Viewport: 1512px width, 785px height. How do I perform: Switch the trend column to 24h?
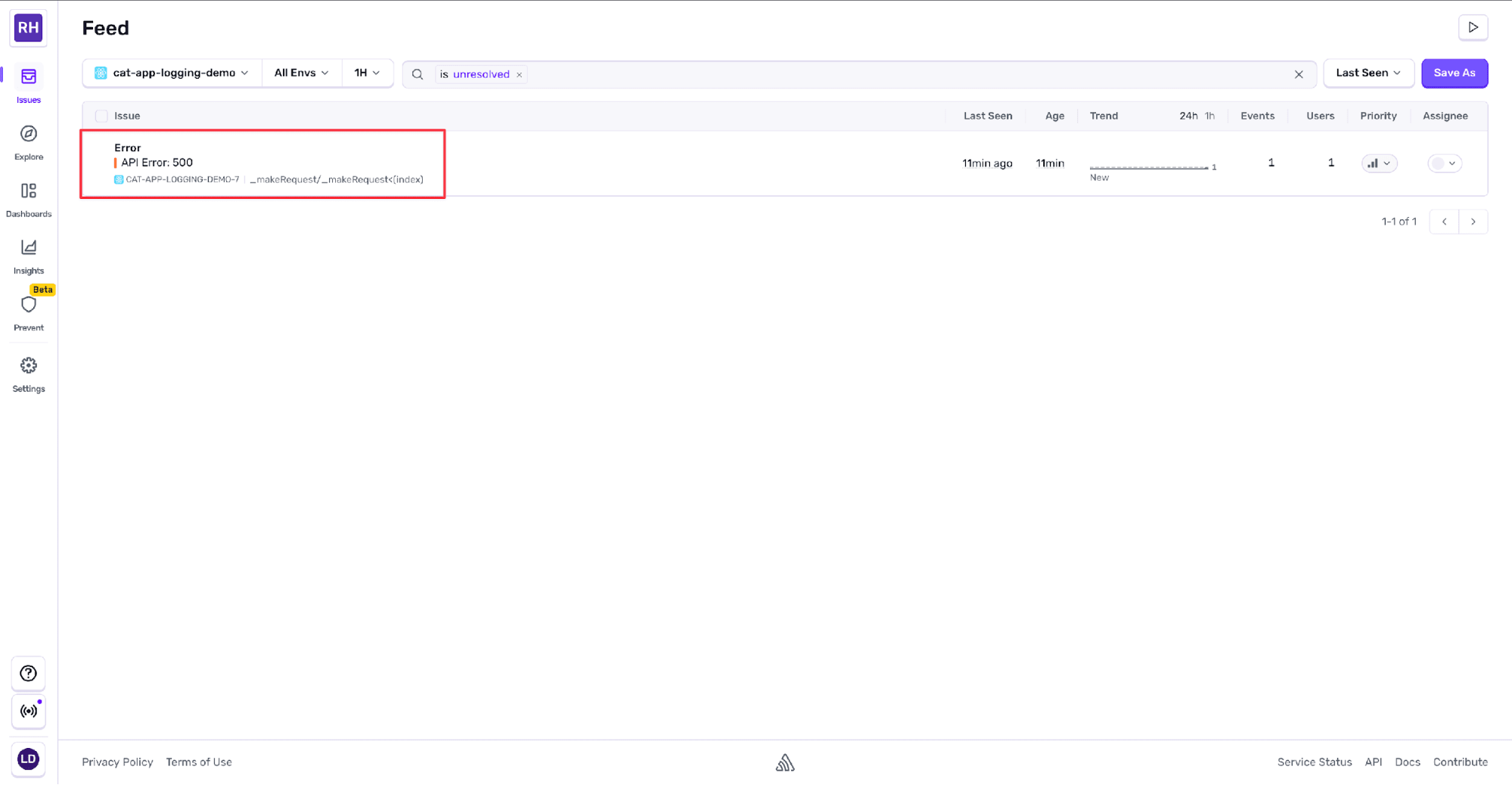tap(1188, 116)
